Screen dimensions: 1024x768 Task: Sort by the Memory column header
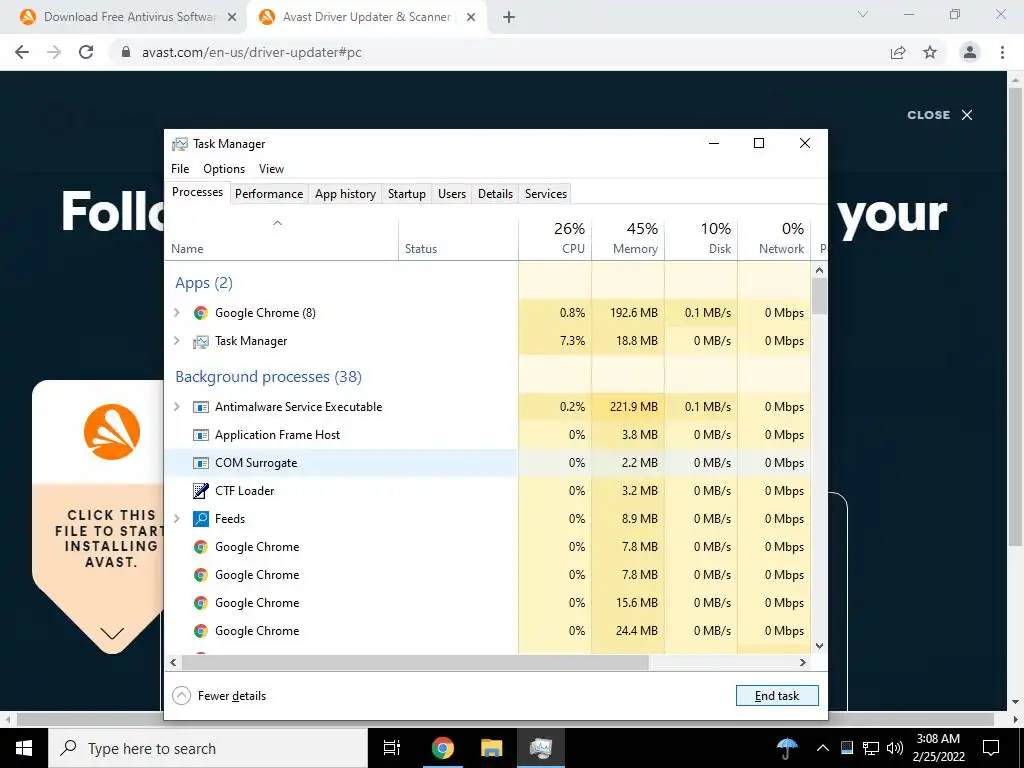click(x=628, y=238)
